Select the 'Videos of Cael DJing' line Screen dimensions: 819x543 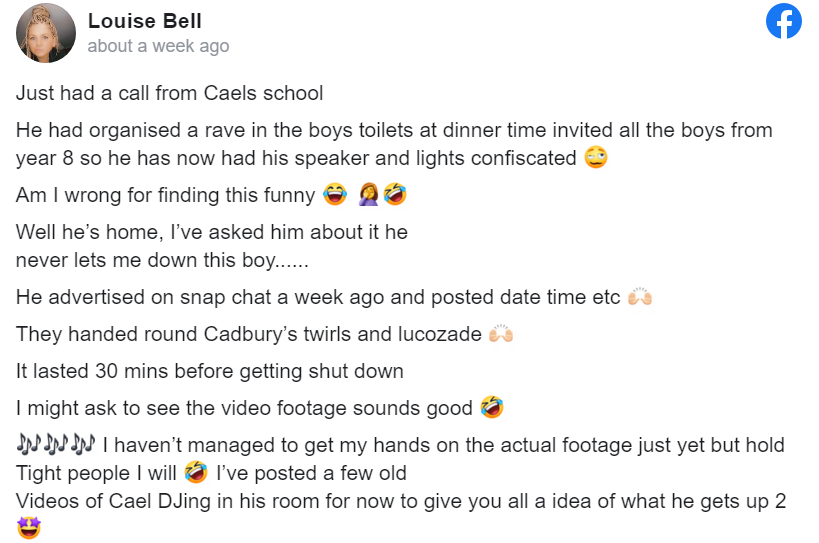pos(401,501)
